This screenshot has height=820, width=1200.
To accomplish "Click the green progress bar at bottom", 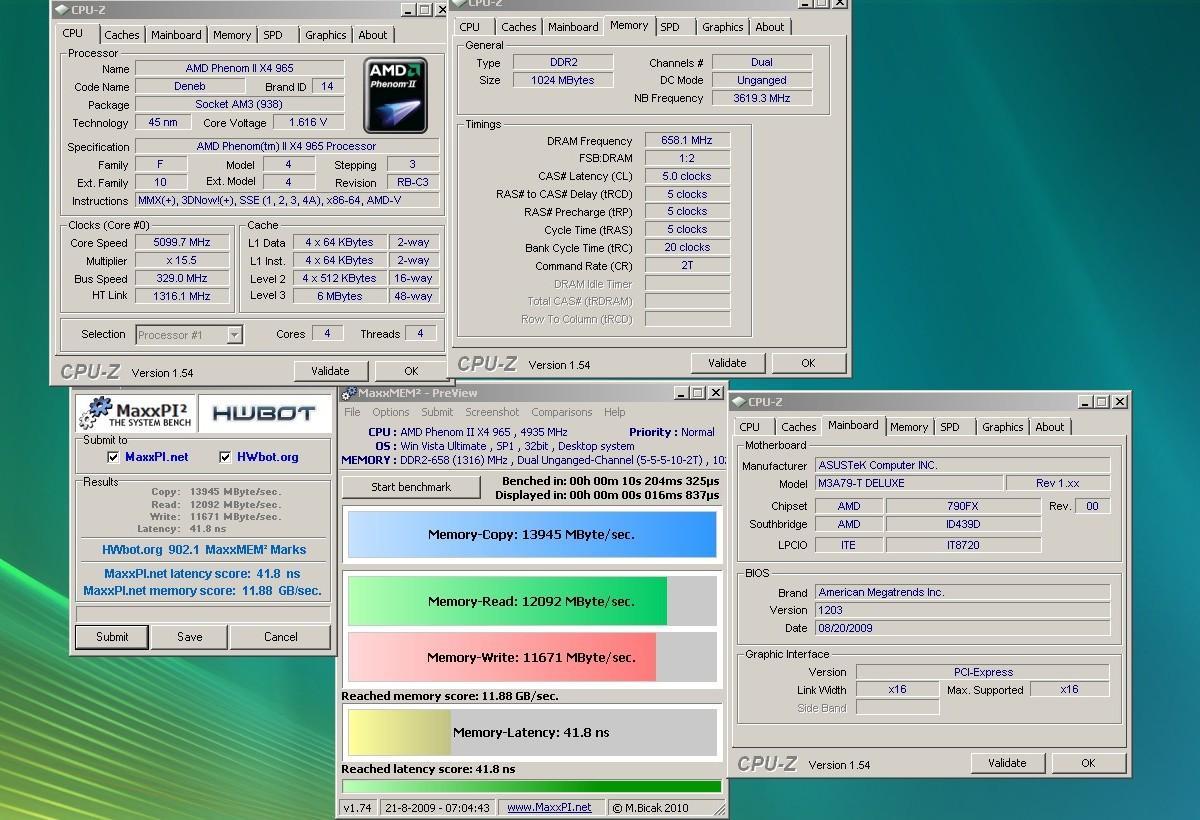I will [532, 787].
